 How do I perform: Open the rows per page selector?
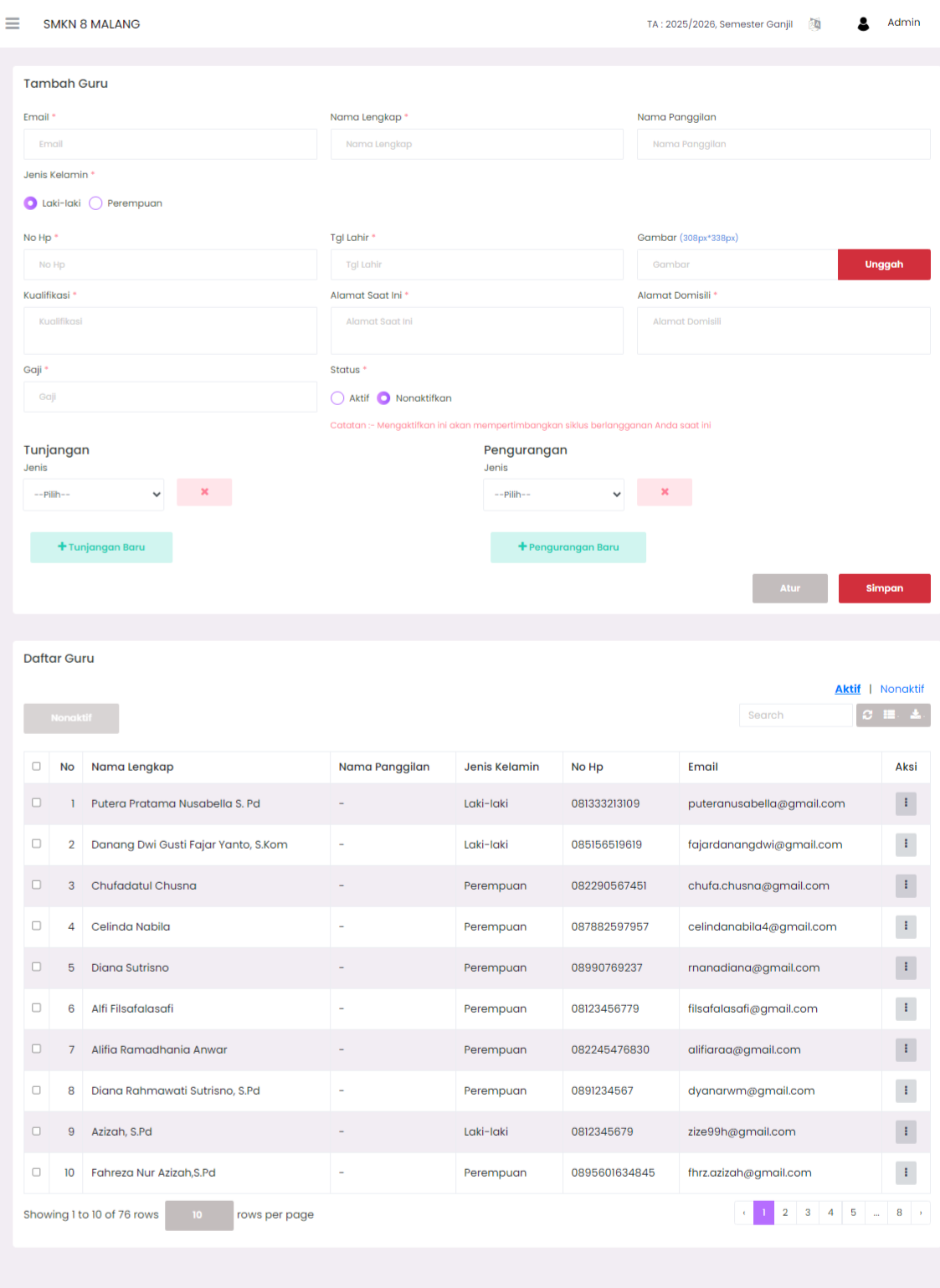(198, 1215)
